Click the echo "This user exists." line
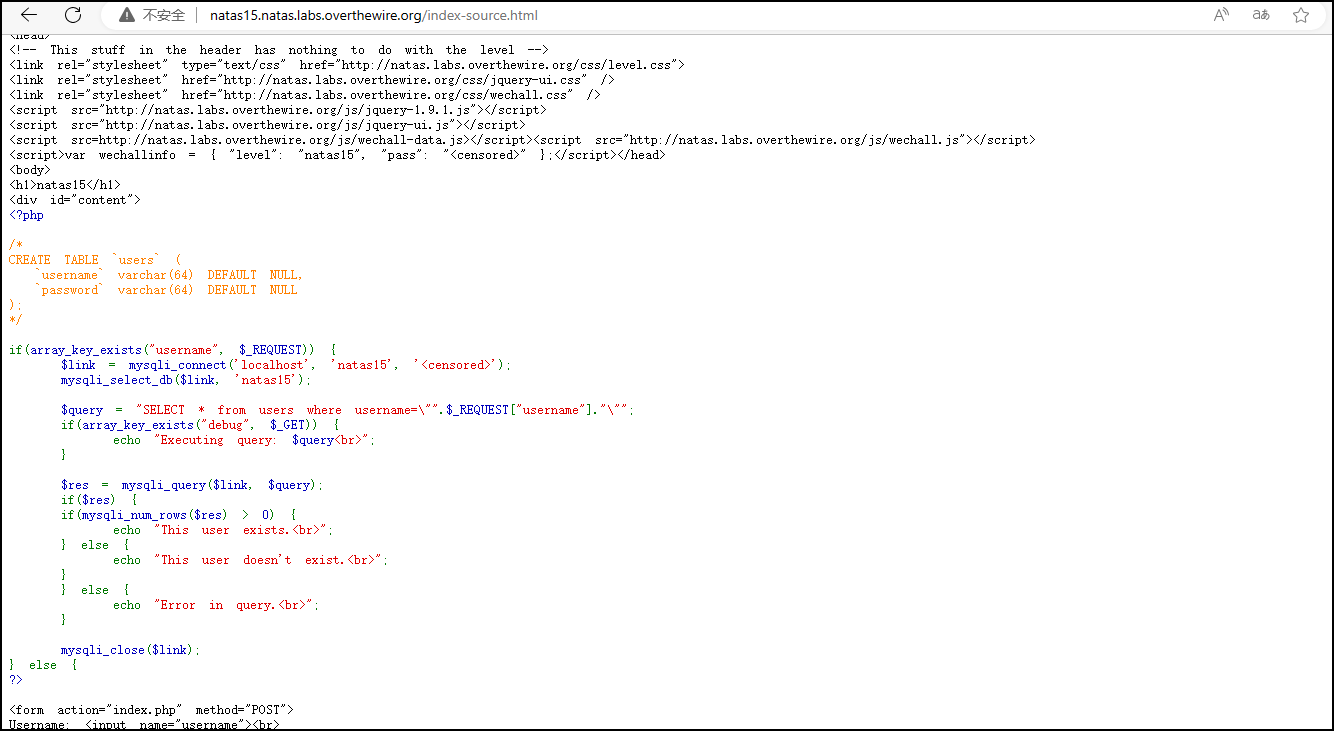The height and width of the screenshot is (731, 1334). [223, 530]
